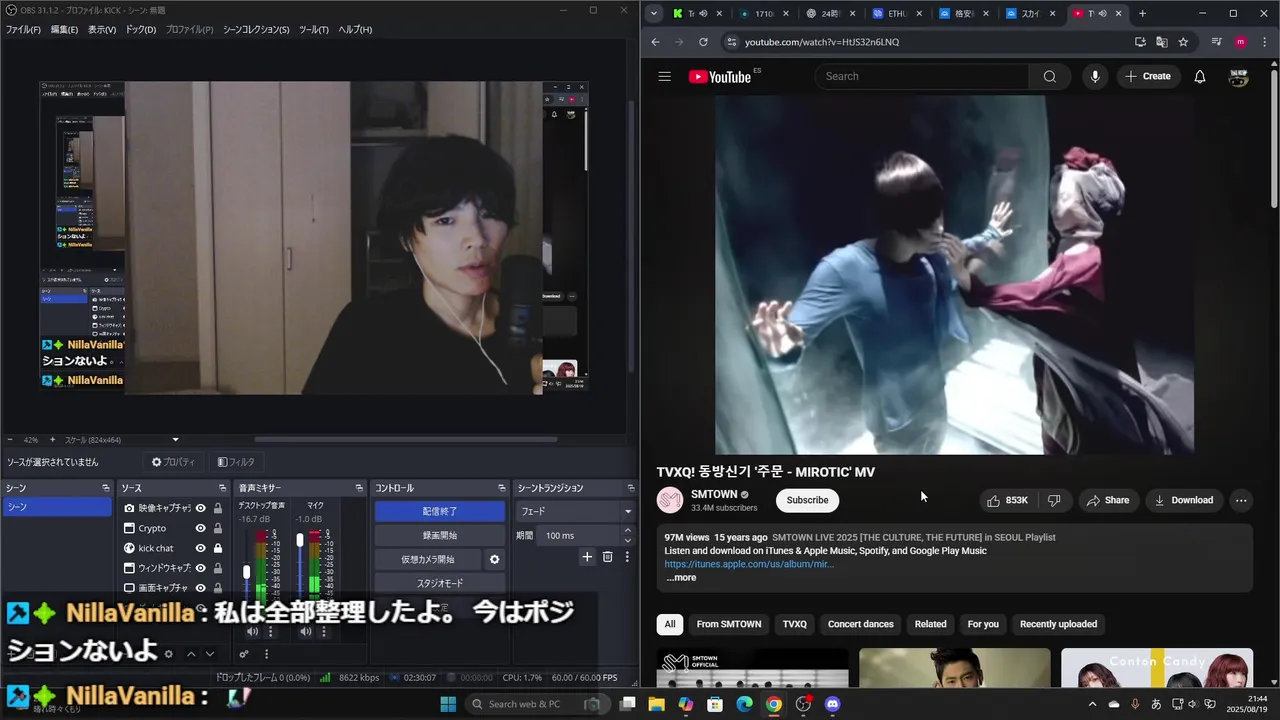1280x720 pixels.
Task: Open YouTube notifications bell
Action: 1200,76
